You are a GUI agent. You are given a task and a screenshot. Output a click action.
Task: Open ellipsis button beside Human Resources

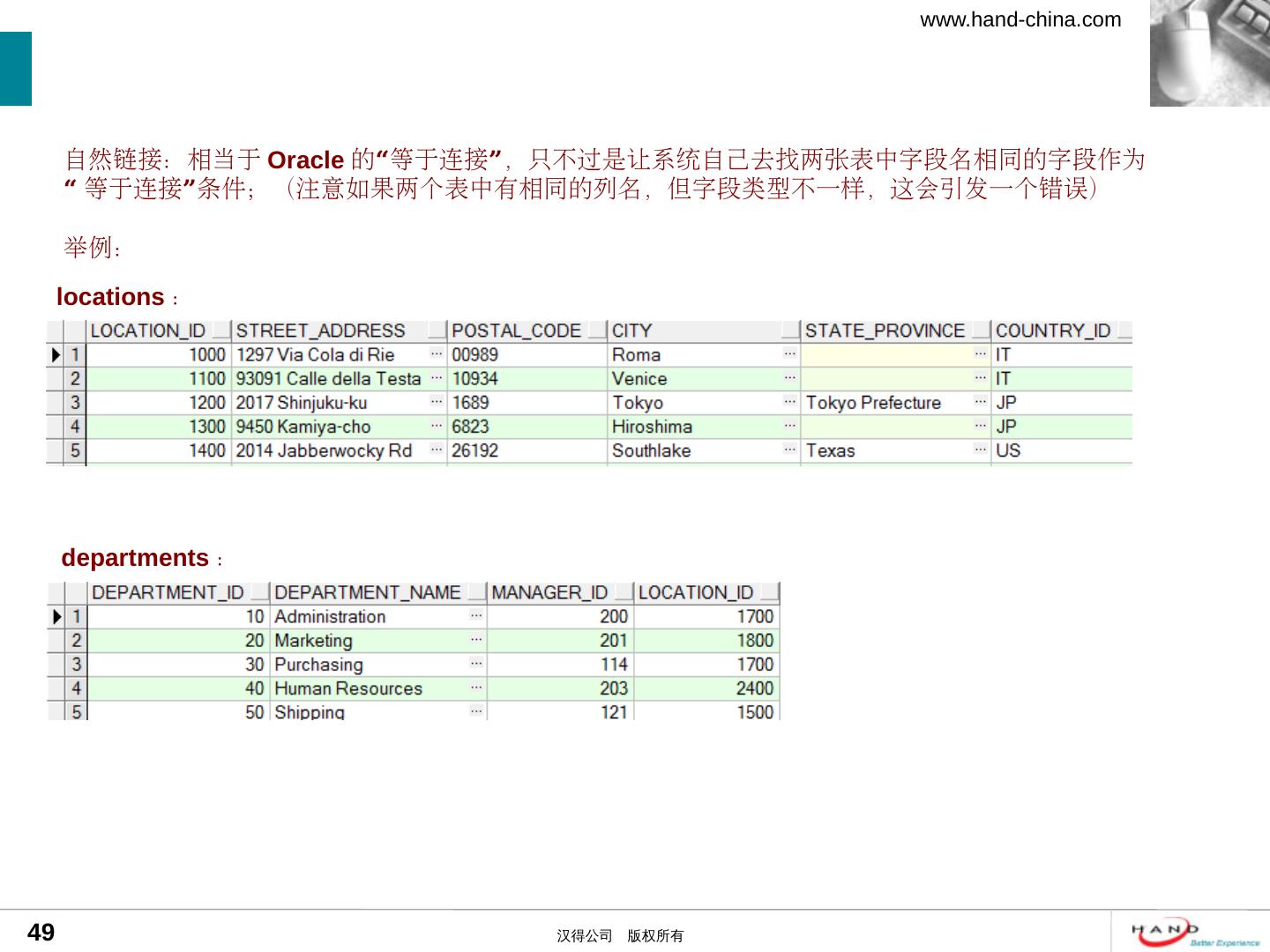coord(476,688)
